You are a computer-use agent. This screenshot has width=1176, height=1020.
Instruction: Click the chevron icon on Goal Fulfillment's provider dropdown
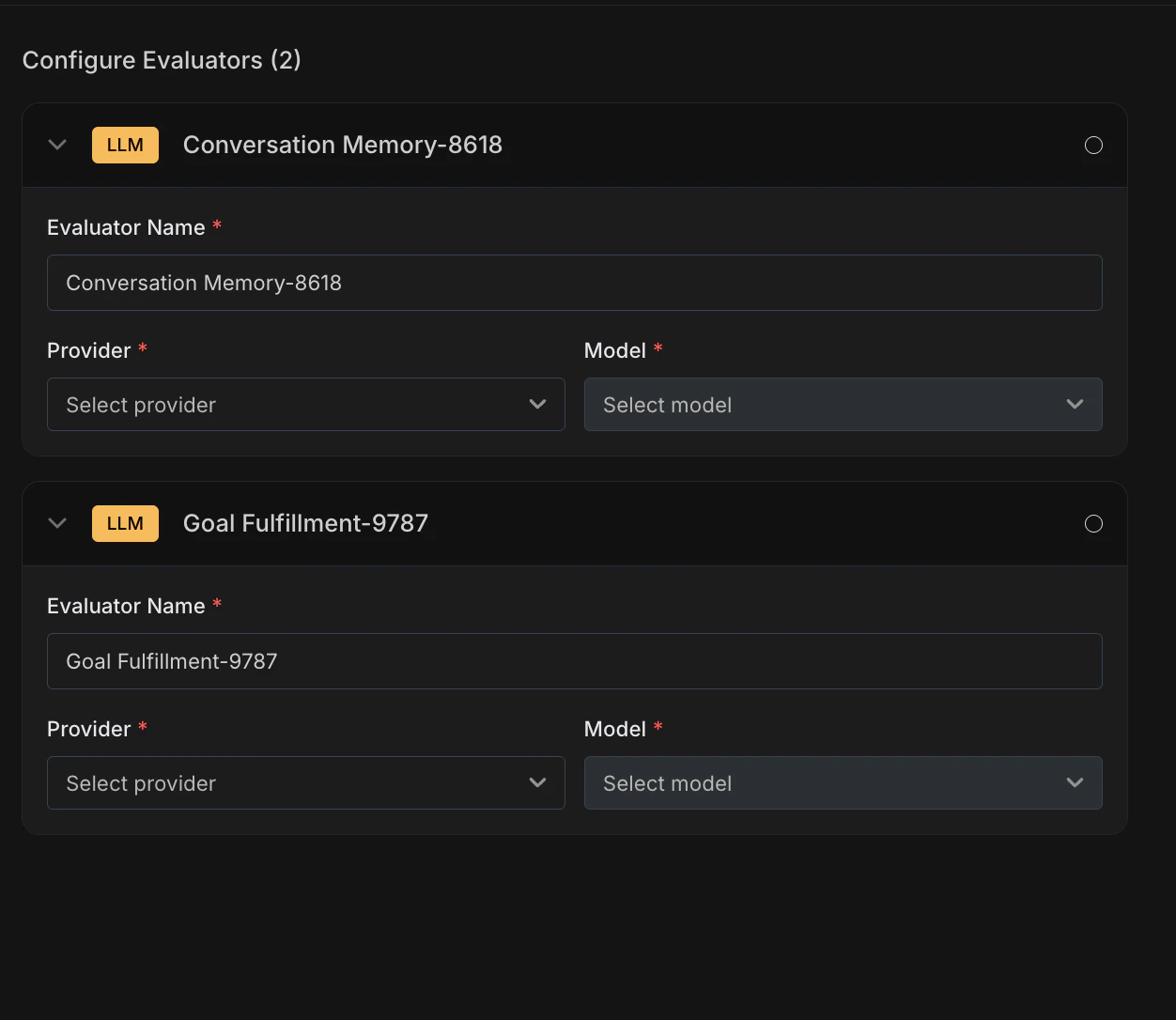coord(537,782)
